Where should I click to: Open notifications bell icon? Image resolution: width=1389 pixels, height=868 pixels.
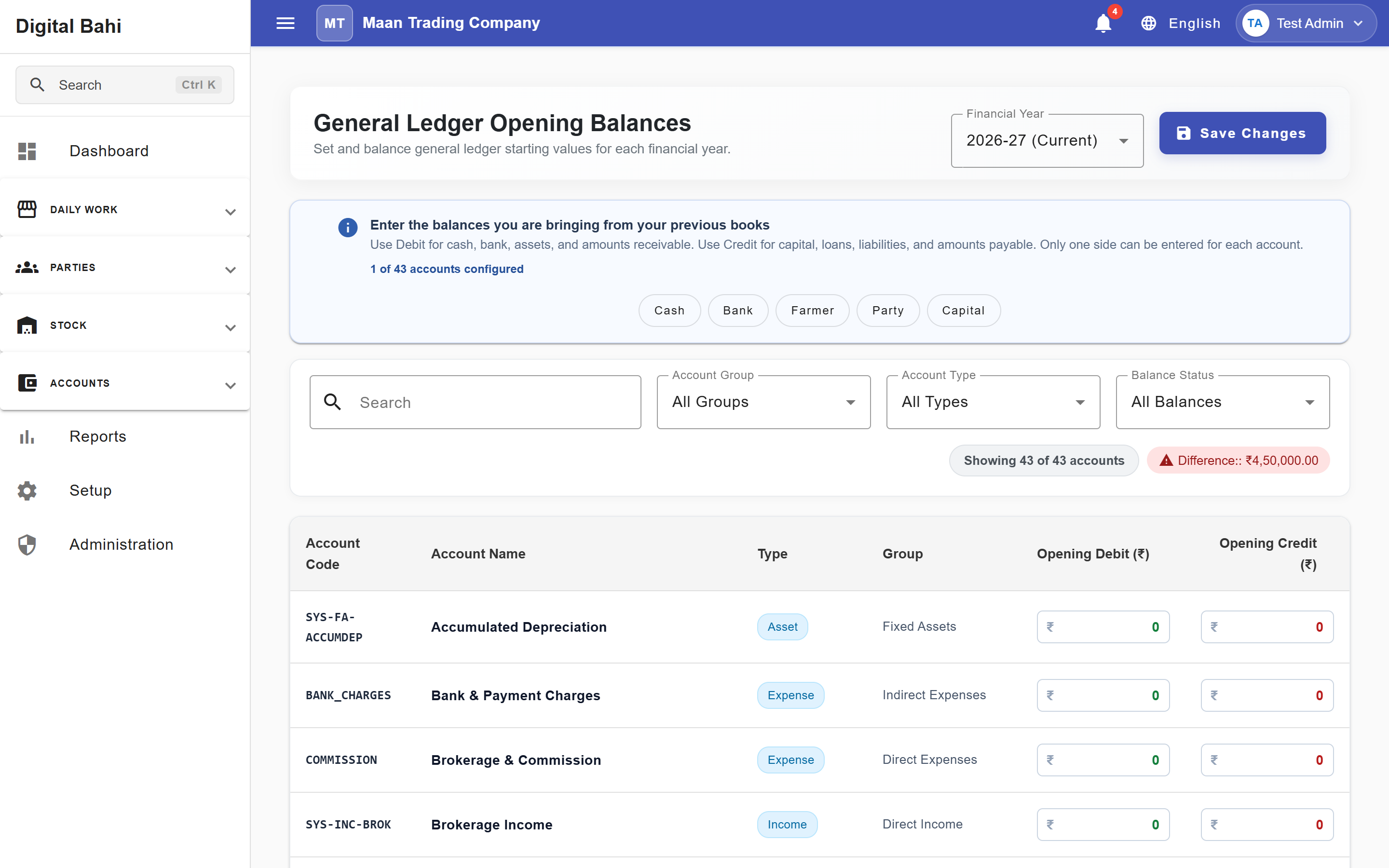point(1103,24)
